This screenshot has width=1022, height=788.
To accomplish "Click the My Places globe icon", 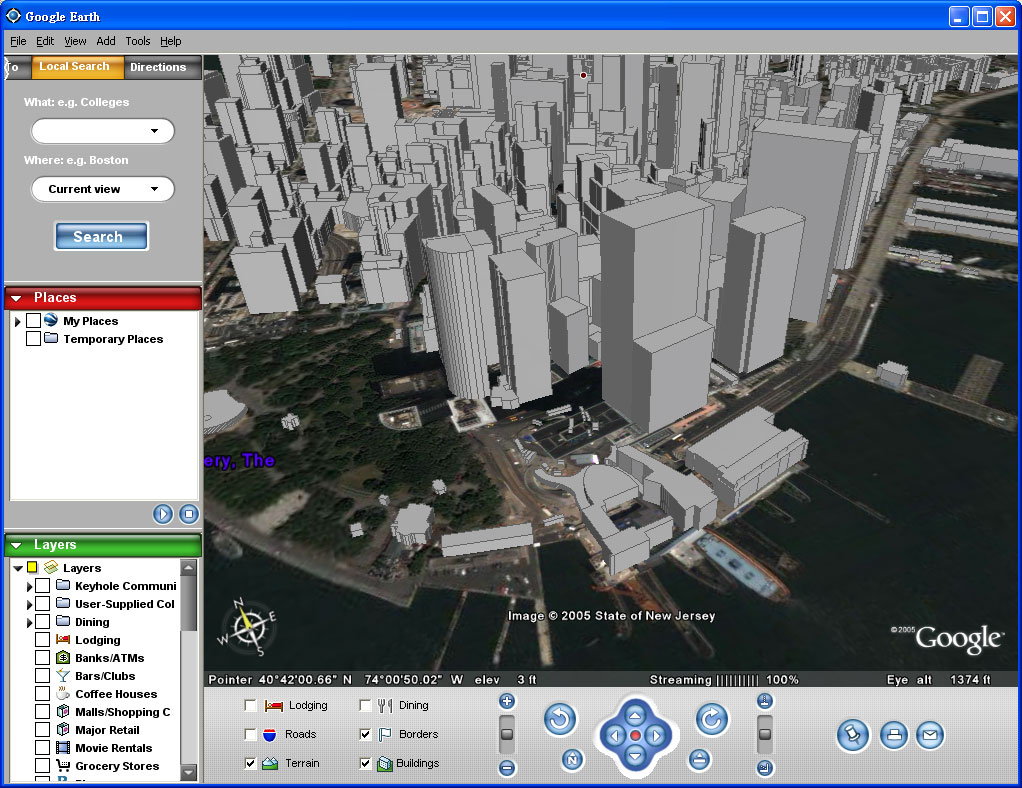I will point(51,320).
